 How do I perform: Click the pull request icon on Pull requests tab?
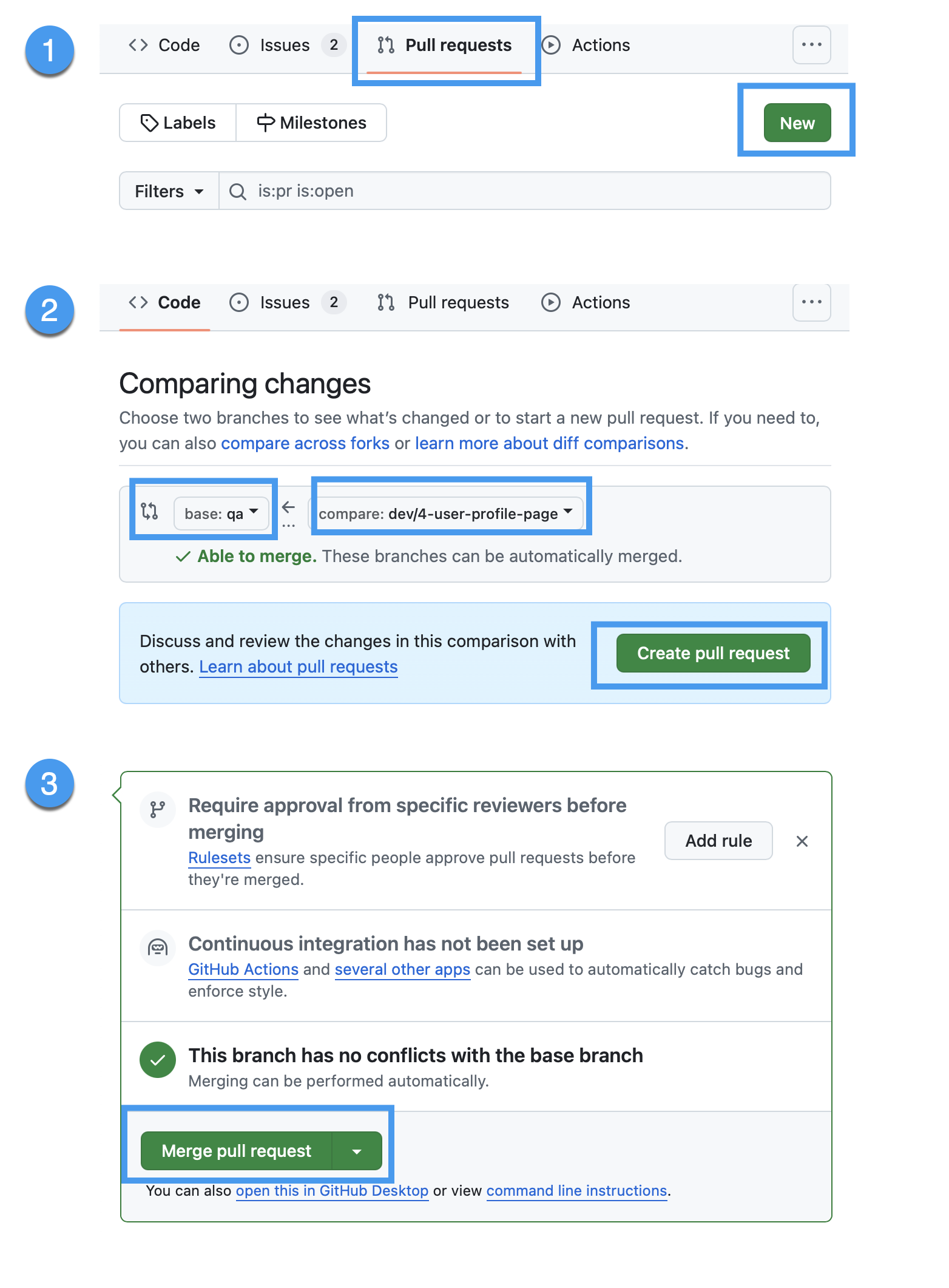(x=387, y=45)
